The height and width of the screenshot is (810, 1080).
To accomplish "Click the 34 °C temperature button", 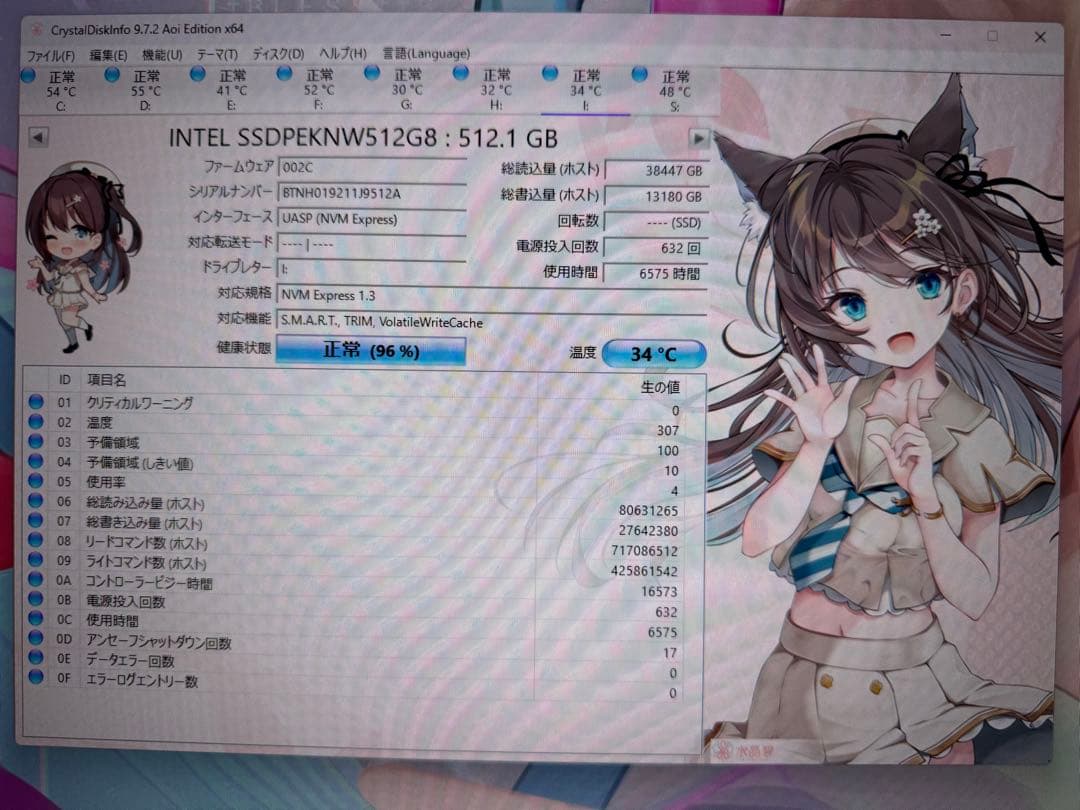I will tap(654, 354).
